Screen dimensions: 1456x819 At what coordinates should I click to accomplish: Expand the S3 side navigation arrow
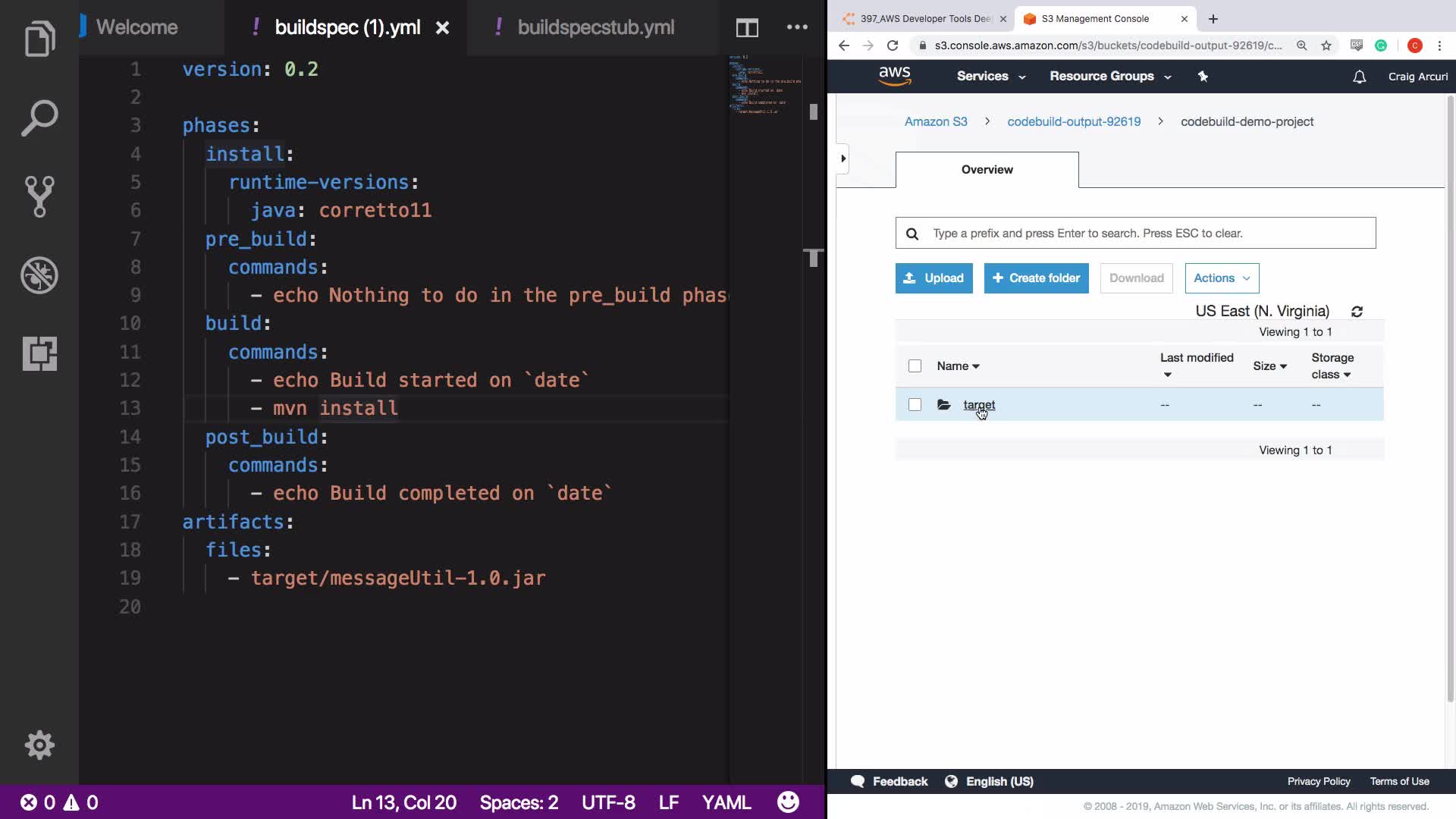tap(843, 158)
